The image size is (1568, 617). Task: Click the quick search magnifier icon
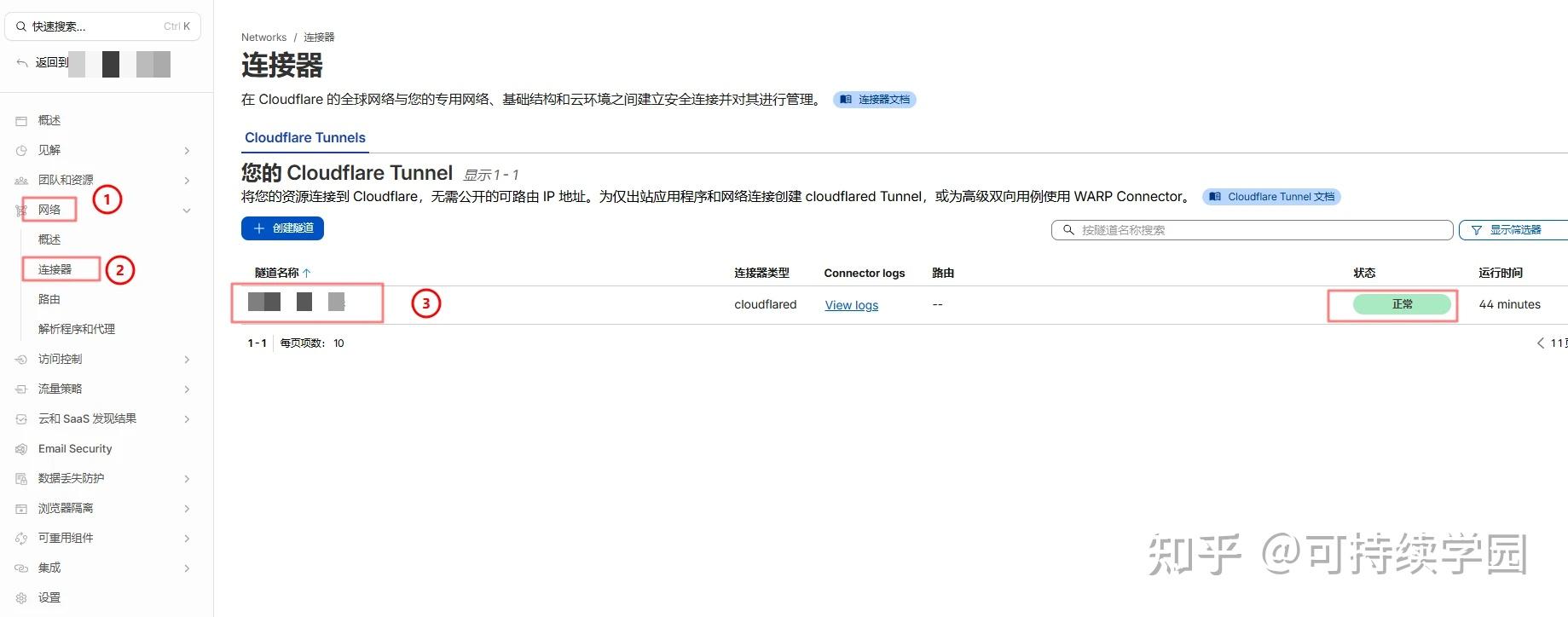click(x=21, y=26)
